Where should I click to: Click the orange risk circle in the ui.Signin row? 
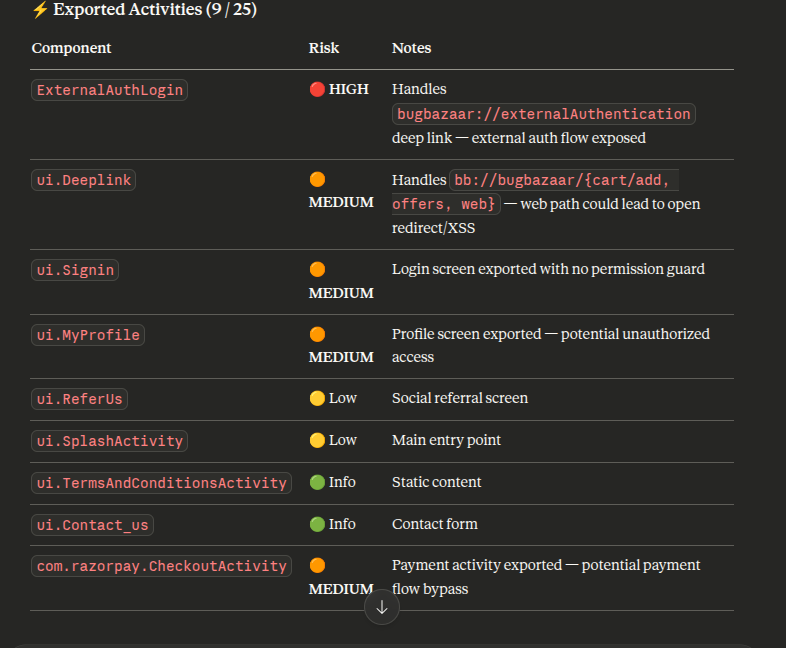tap(317, 269)
